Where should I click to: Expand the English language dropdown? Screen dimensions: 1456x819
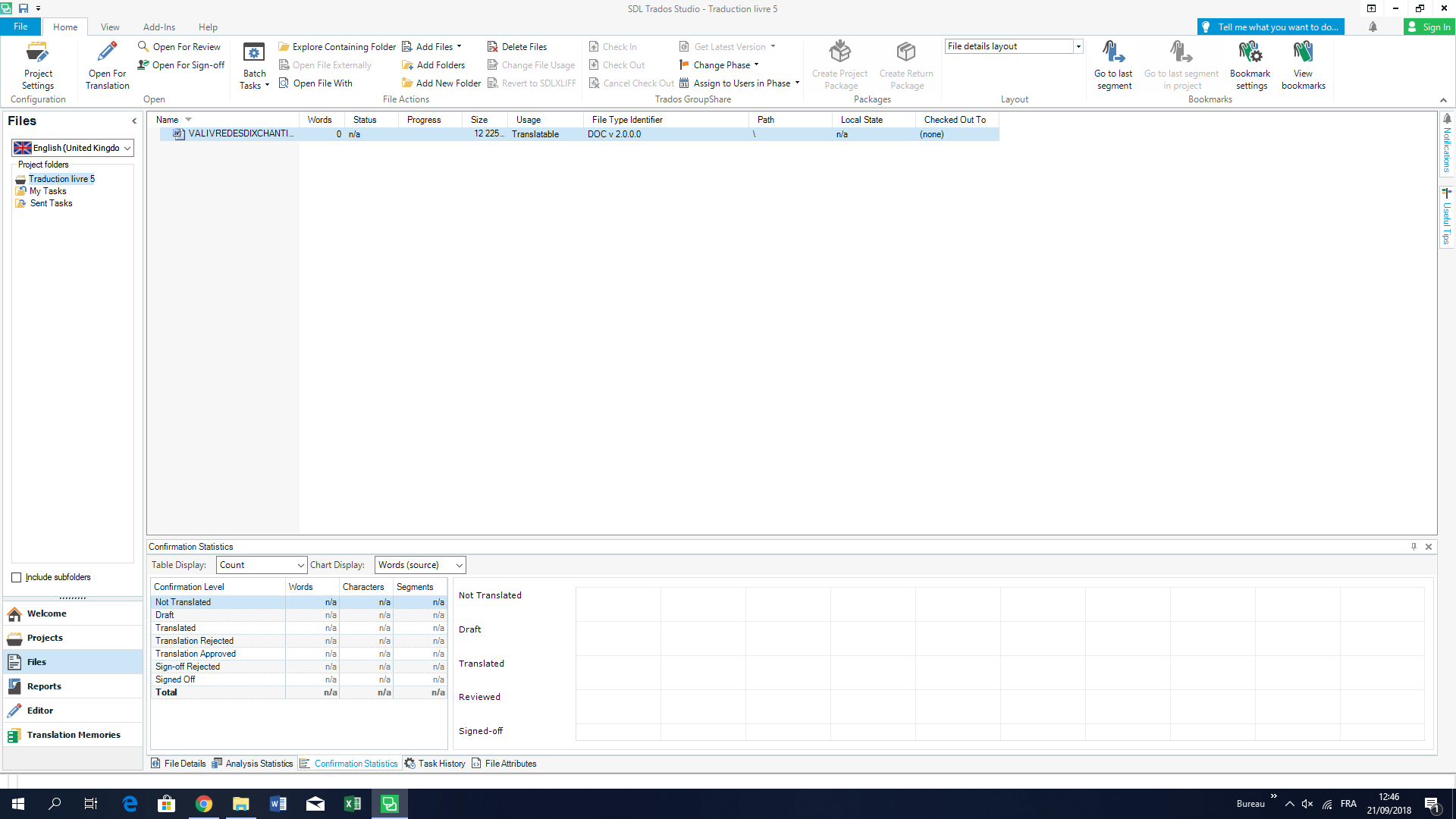click(127, 148)
